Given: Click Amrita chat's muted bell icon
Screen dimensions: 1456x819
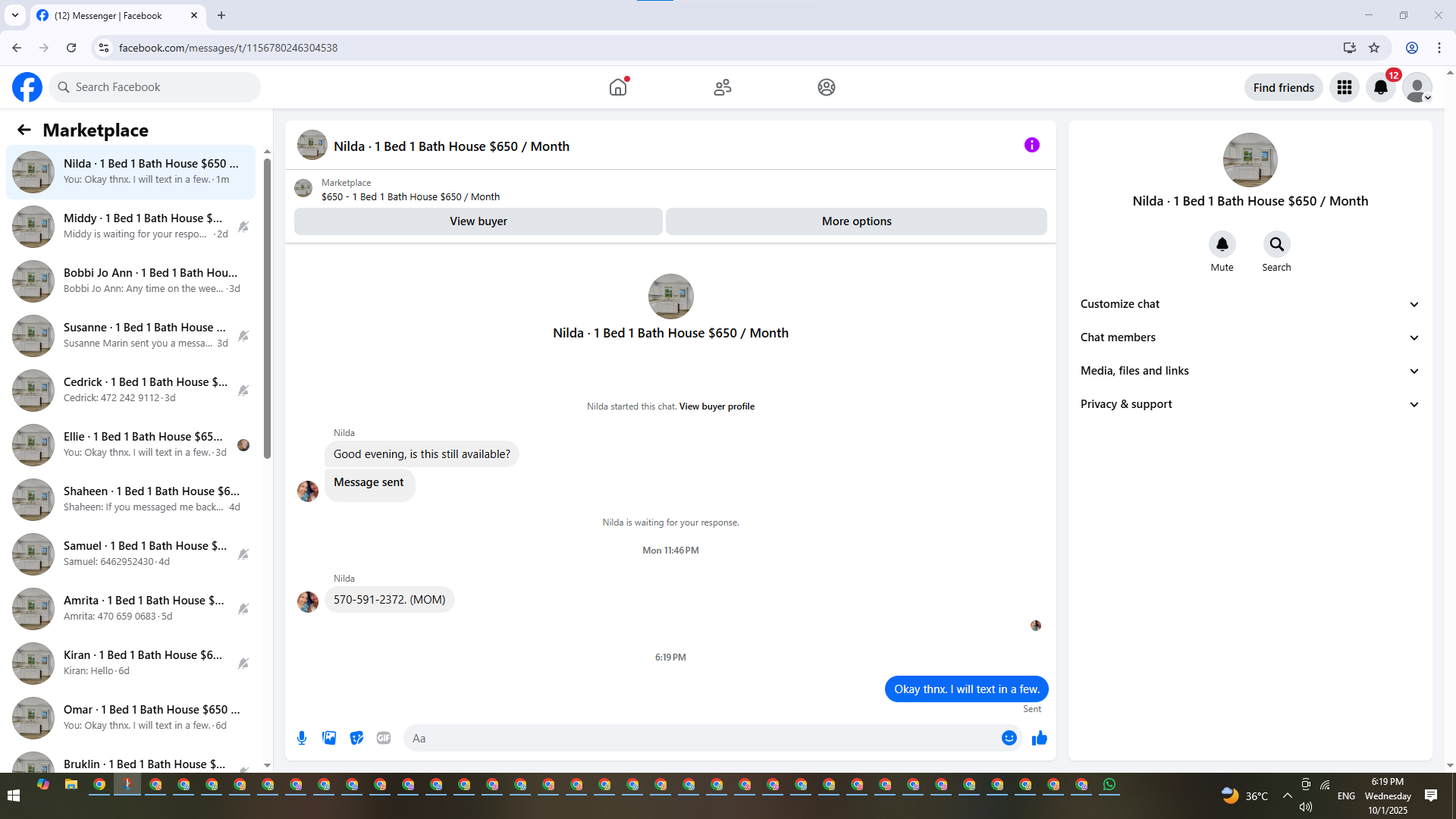Looking at the screenshot, I should (x=243, y=609).
